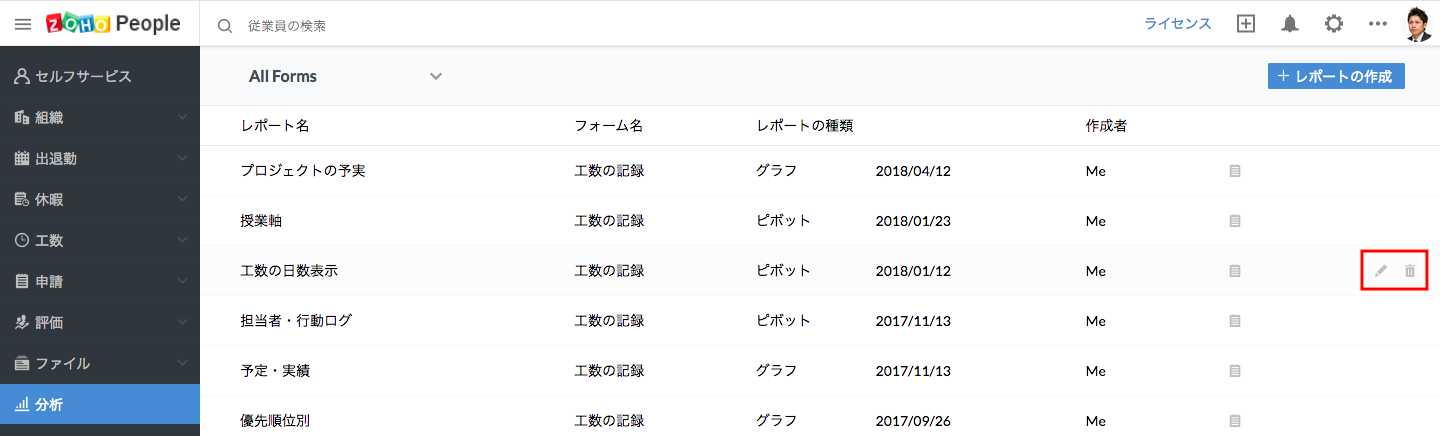Expand the 工数 chevron
Screen dimensions: 1440x436
click(182, 240)
